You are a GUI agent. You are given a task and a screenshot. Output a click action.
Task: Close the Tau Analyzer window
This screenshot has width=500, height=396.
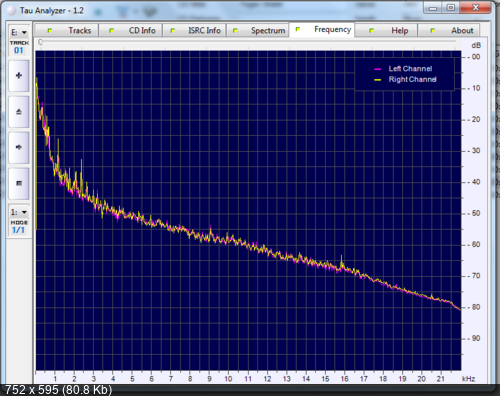[x=475, y=8]
